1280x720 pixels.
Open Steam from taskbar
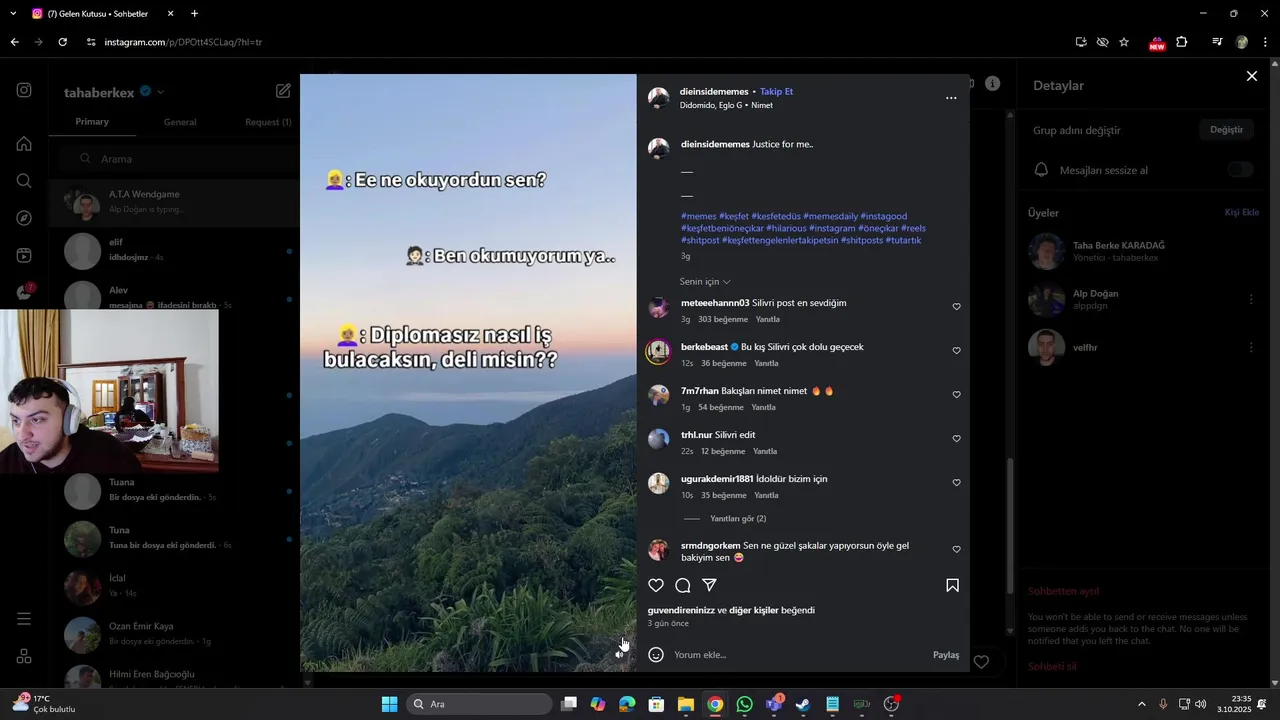click(x=803, y=704)
